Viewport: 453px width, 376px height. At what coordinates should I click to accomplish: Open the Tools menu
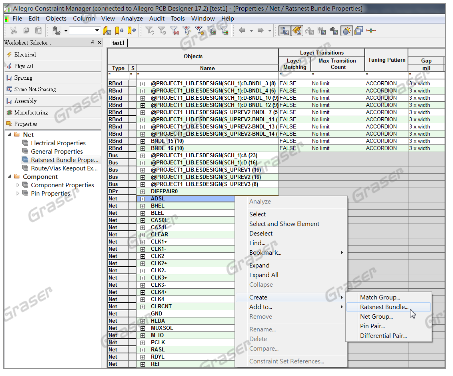tap(178, 19)
